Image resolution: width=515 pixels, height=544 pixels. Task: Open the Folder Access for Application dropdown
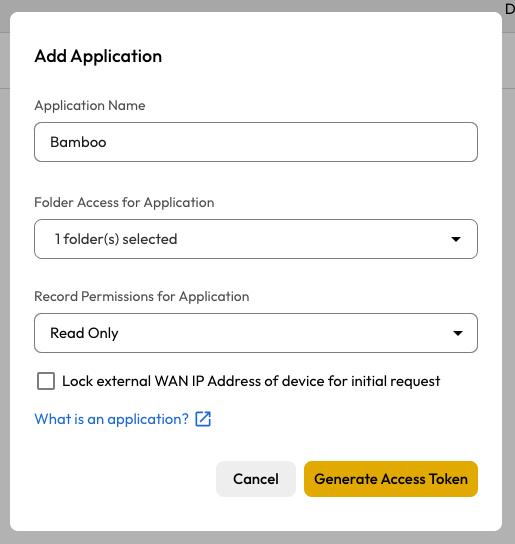[256, 239]
